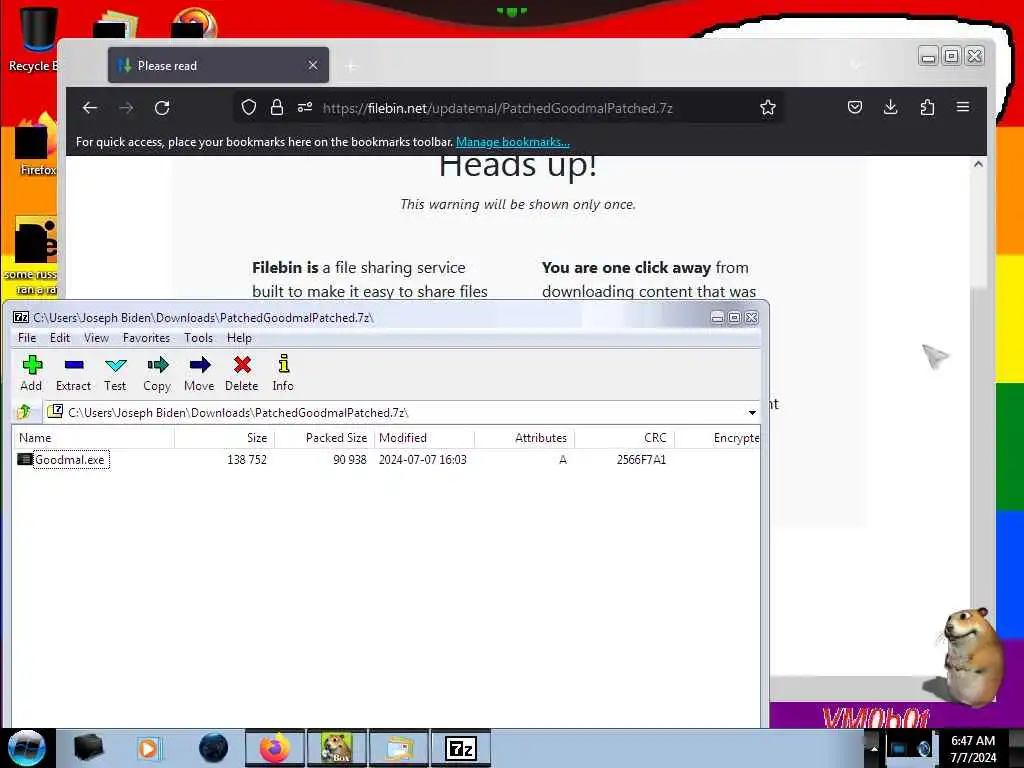Image resolution: width=1024 pixels, height=768 pixels.
Task: Expand the 7-Zip path dropdown arrow
Action: 752,413
